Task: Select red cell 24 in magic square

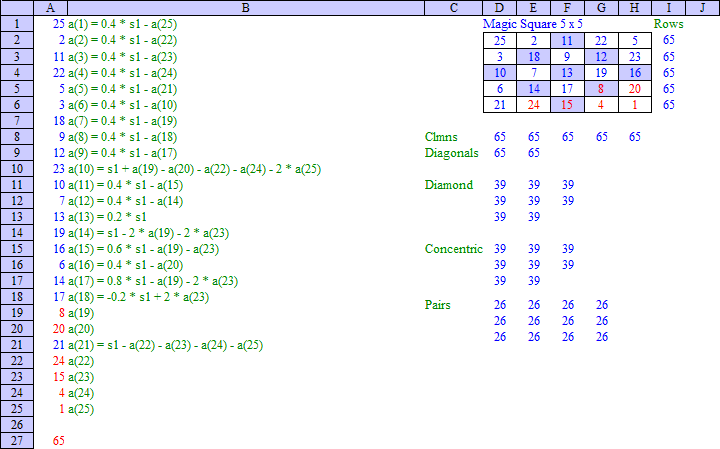Action: (534, 105)
